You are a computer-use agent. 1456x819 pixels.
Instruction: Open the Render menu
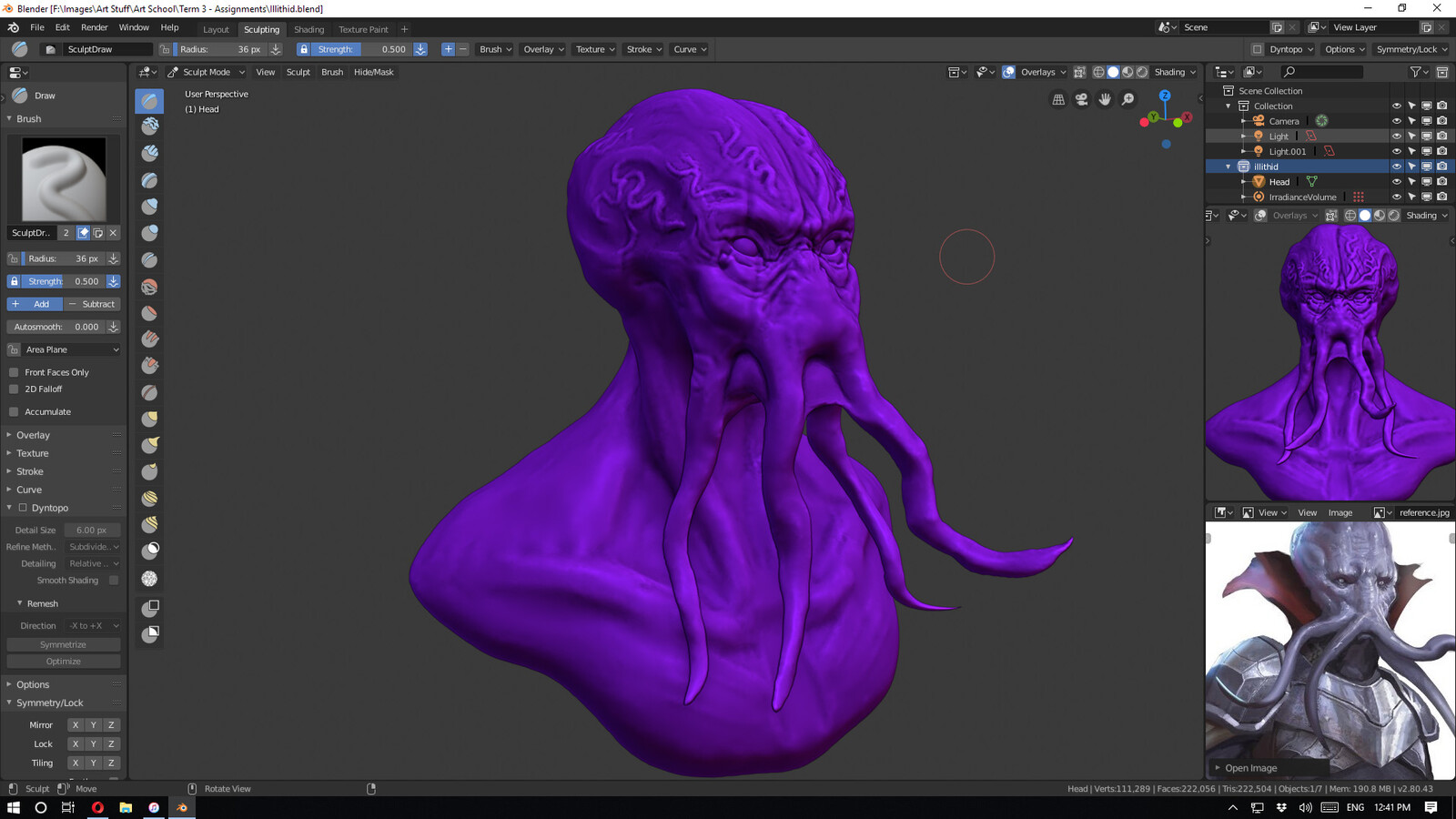94,27
